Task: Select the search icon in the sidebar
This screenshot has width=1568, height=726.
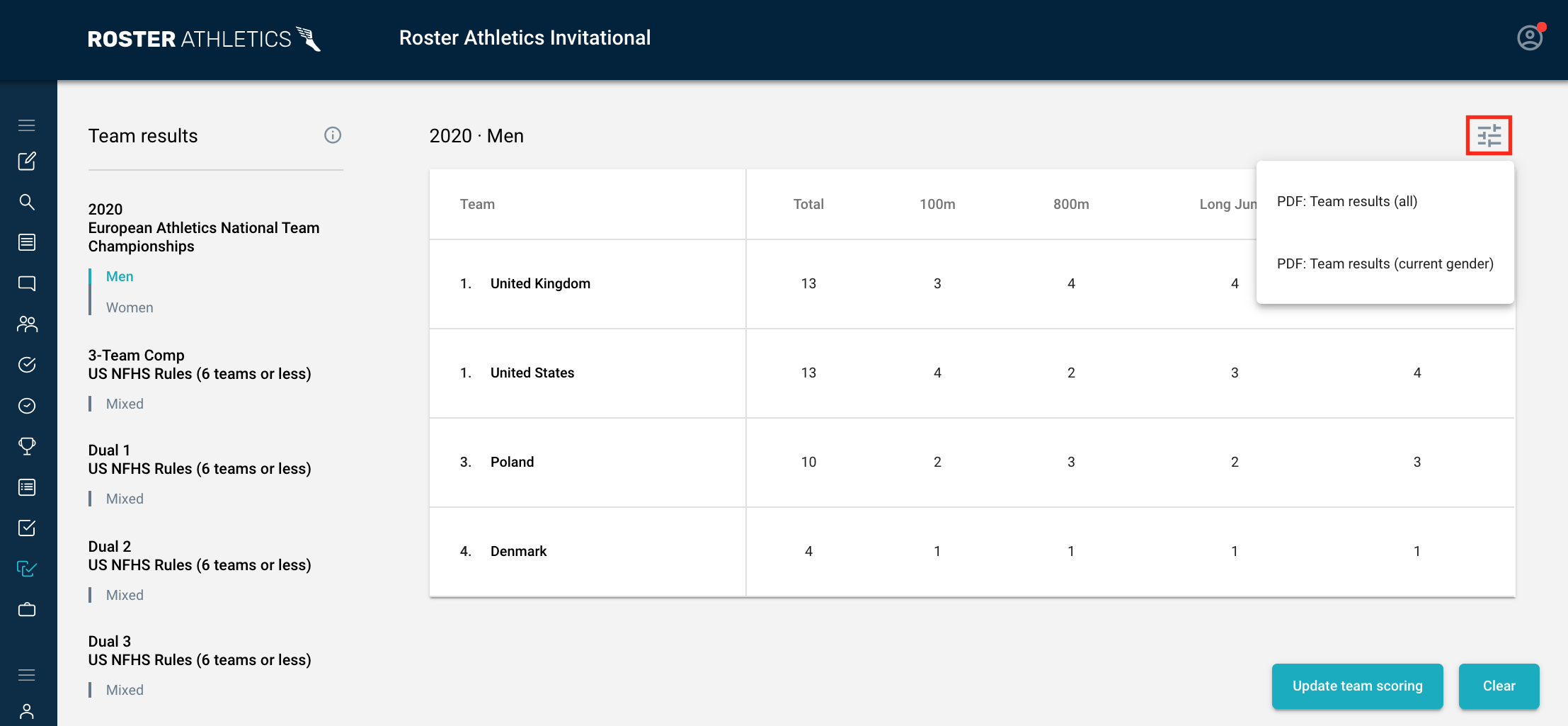Action: point(27,202)
